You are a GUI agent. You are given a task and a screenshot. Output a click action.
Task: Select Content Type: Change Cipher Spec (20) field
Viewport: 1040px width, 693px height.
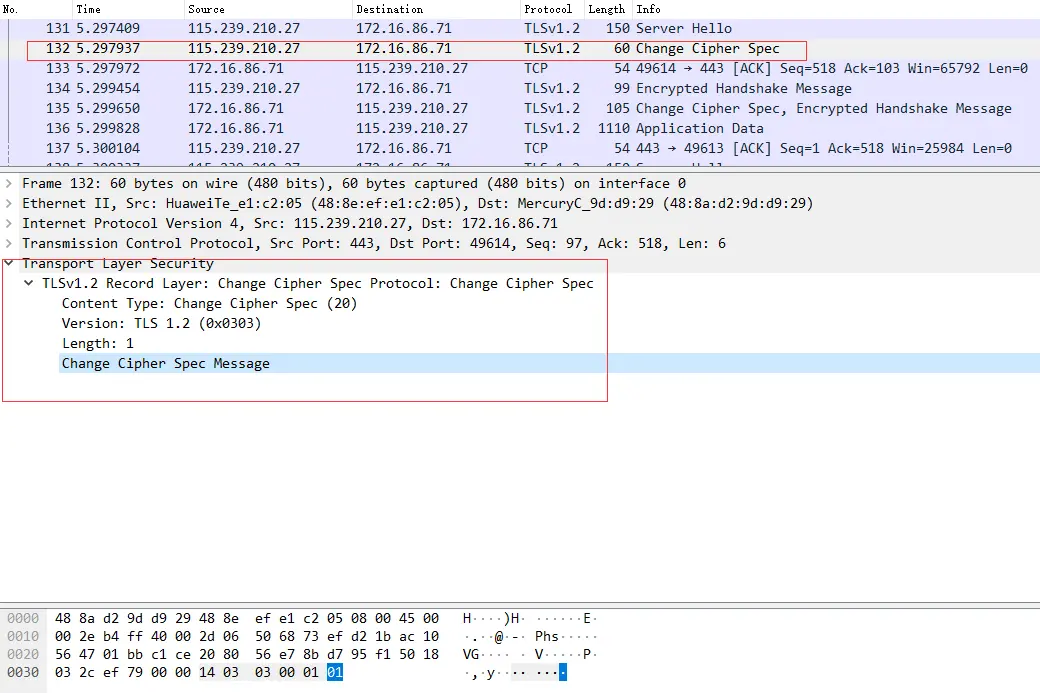pyautogui.click(x=210, y=303)
